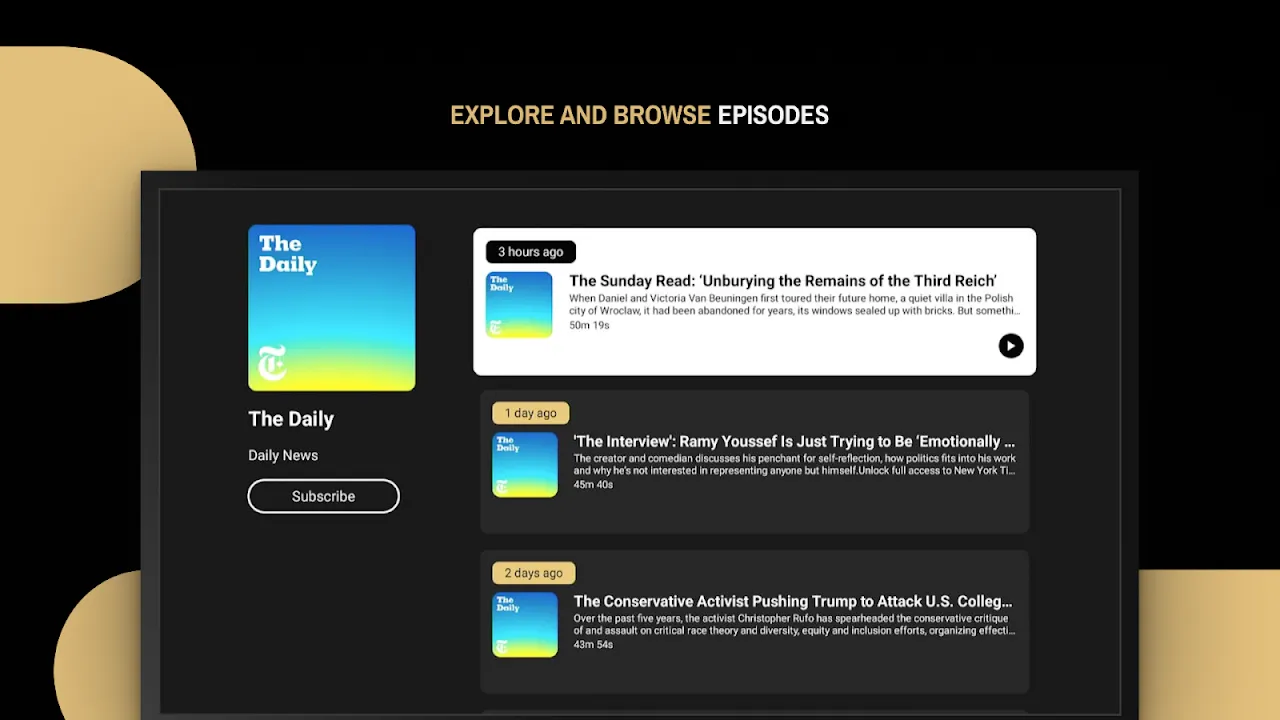
Task: Open 'The Sunday Read: Unburying the Remains' title
Action: point(783,281)
